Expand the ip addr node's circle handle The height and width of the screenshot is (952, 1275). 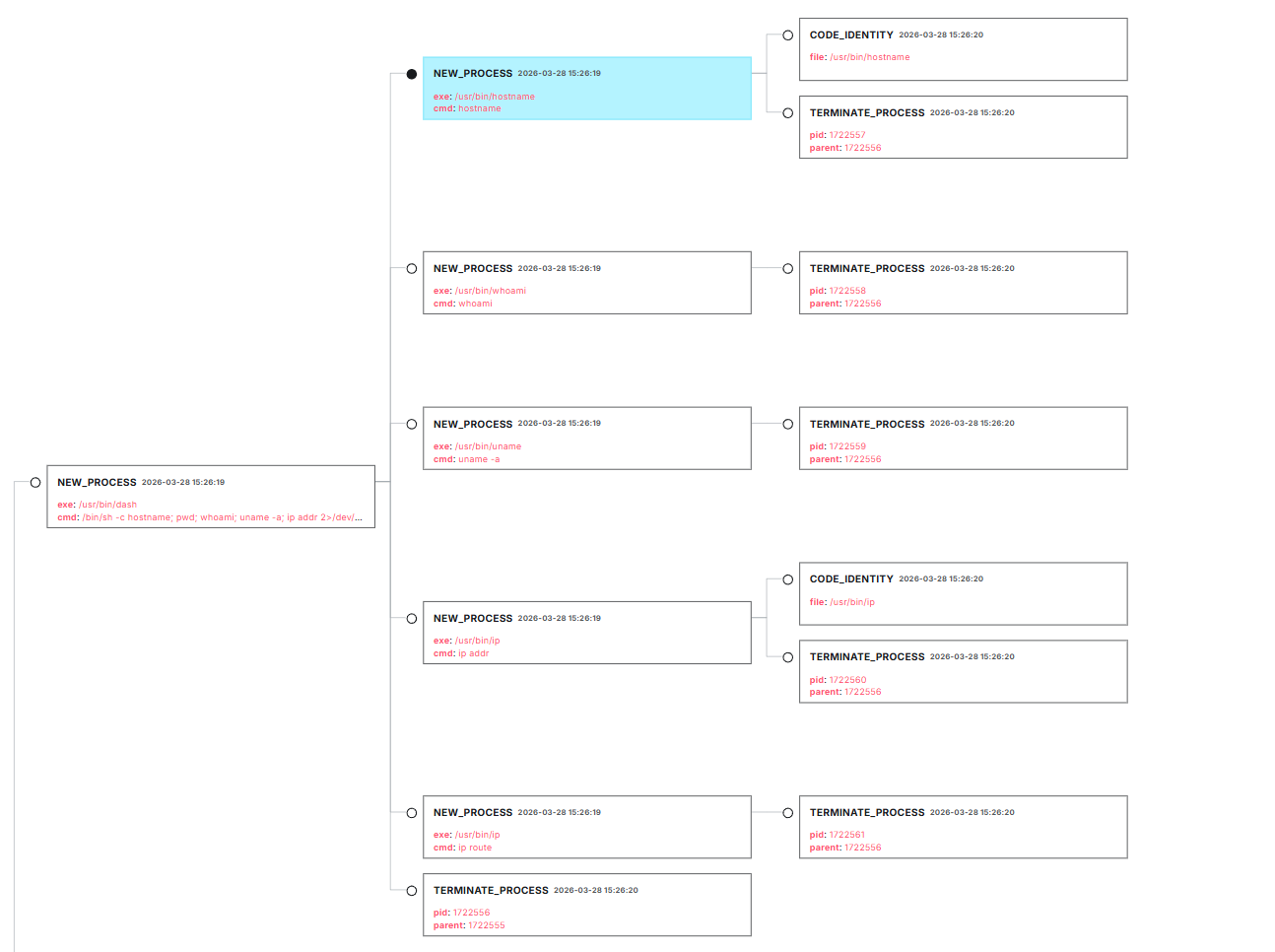tap(411, 618)
